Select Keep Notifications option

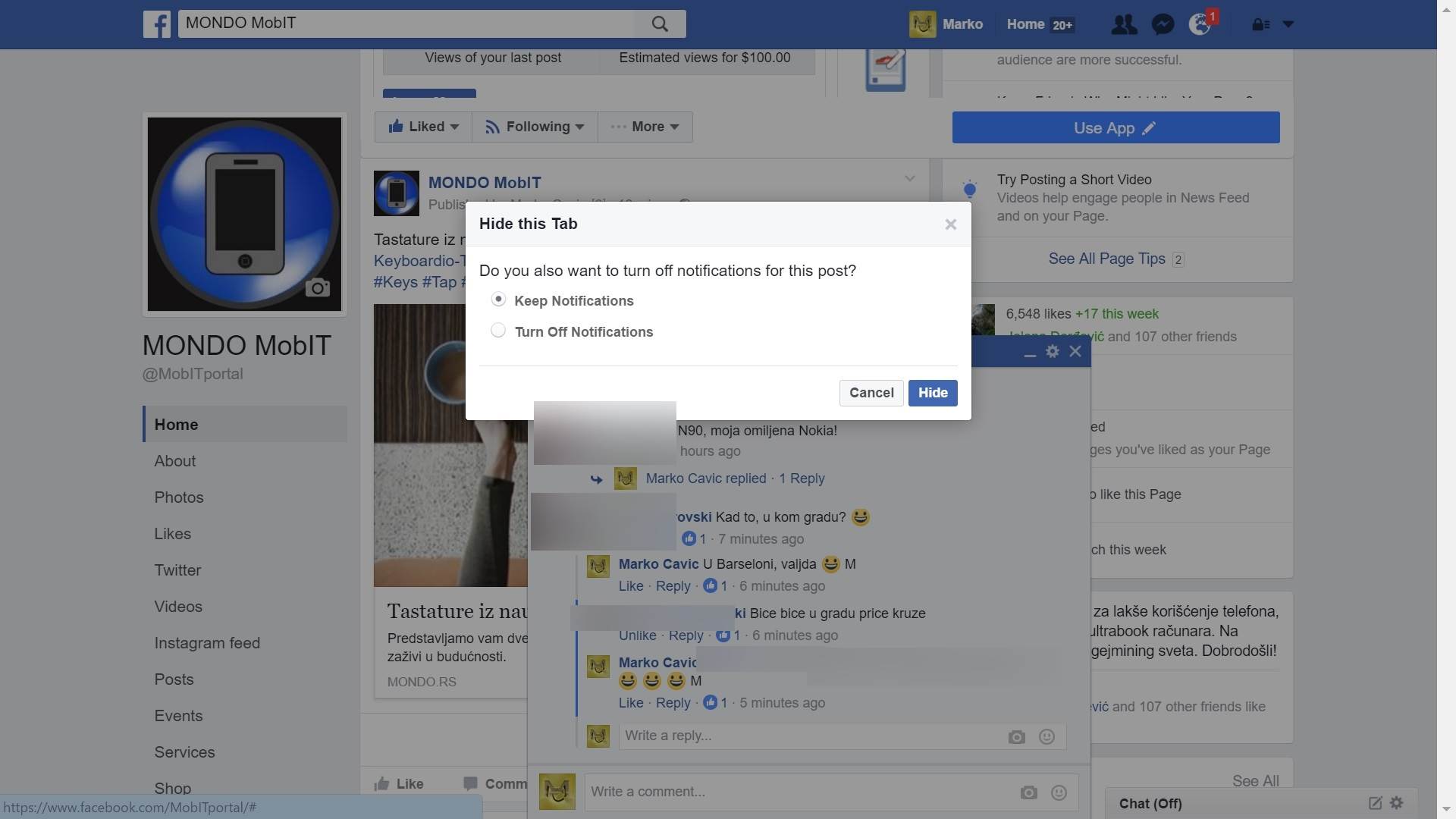[x=498, y=300]
